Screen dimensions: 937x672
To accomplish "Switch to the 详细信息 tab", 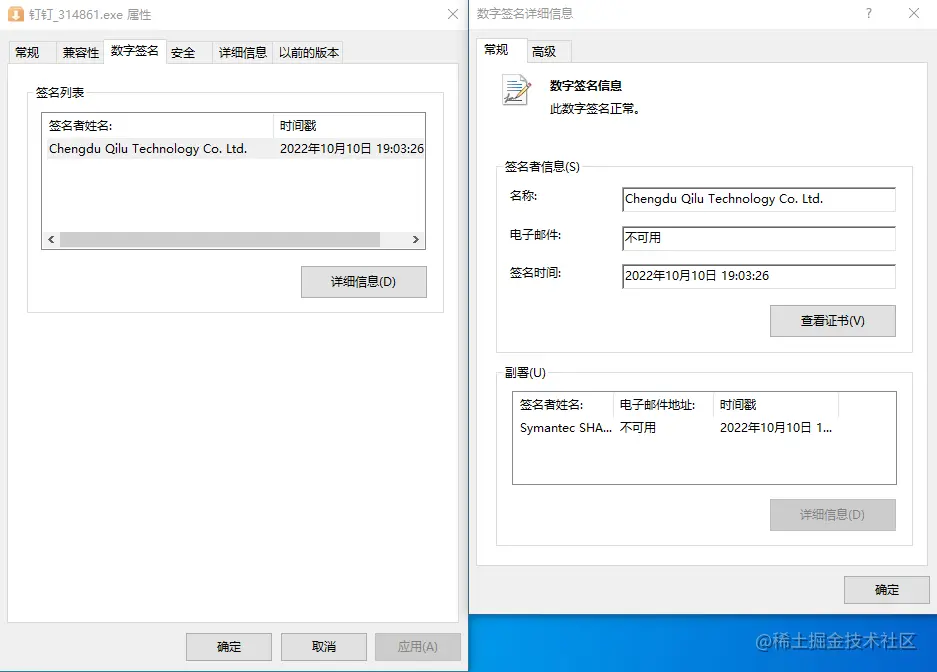I will tap(242, 52).
